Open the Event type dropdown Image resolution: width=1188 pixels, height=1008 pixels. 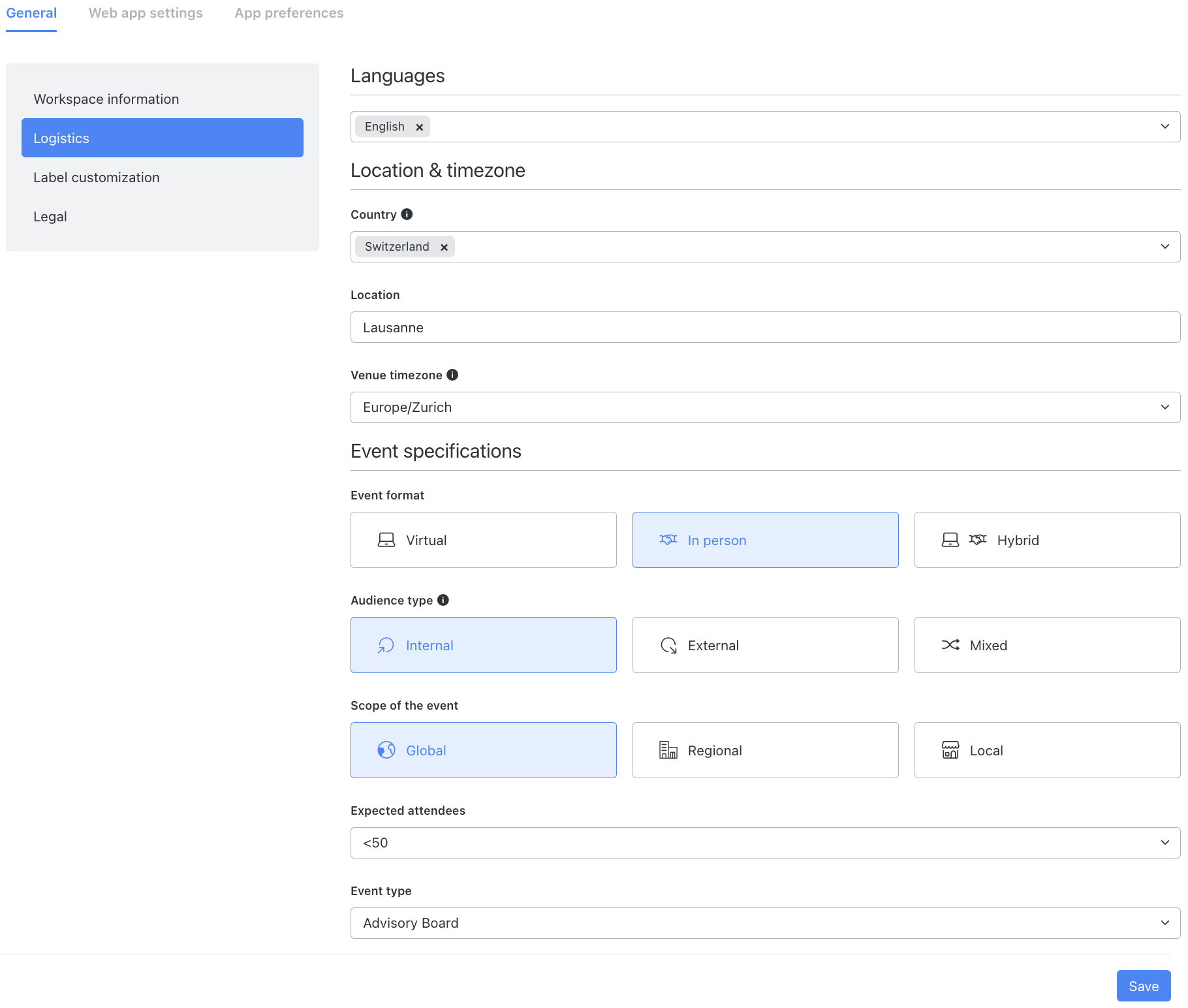click(x=765, y=922)
